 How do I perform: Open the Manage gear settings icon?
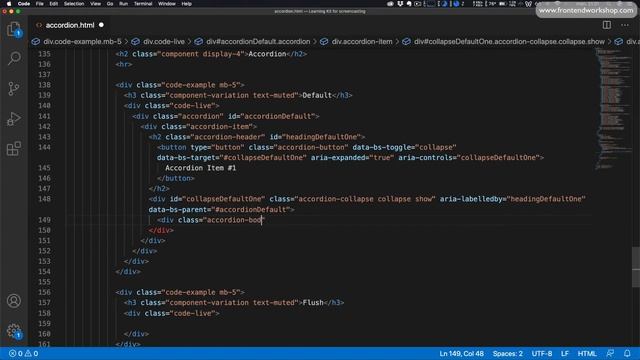pyautogui.click(x=14, y=331)
